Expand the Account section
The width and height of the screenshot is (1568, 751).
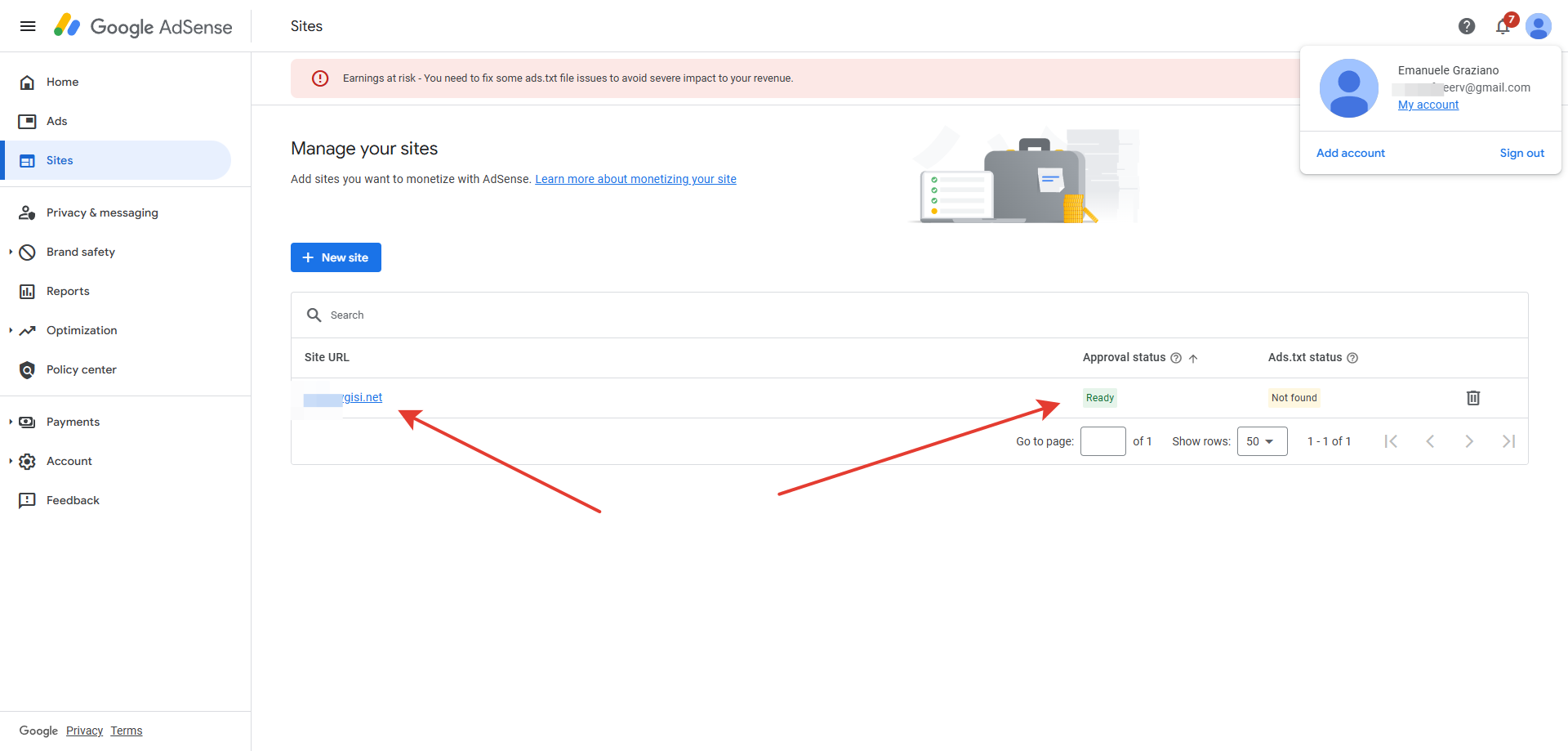11,461
